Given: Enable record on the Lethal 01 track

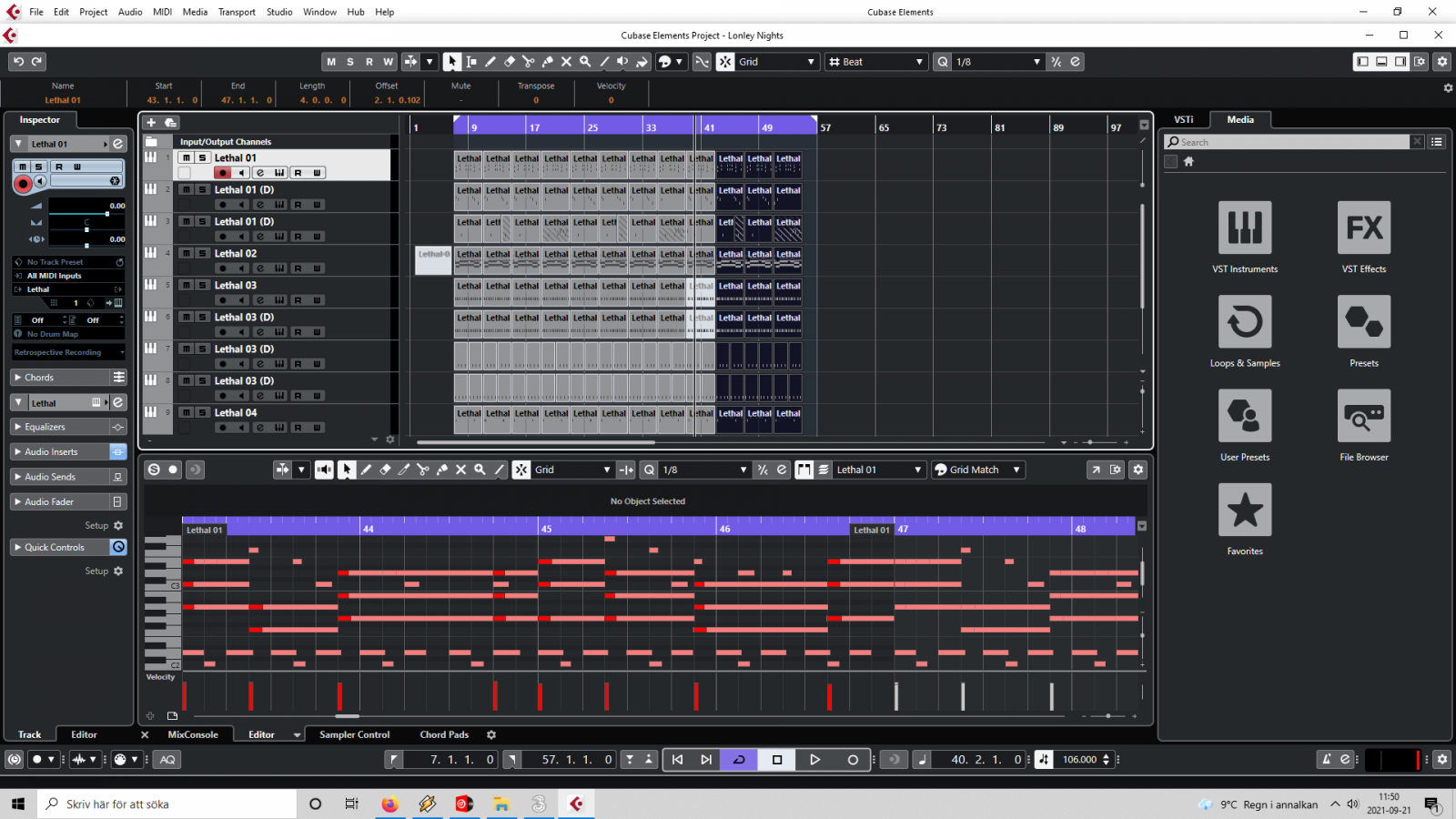Looking at the screenshot, I should (x=225, y=172).
